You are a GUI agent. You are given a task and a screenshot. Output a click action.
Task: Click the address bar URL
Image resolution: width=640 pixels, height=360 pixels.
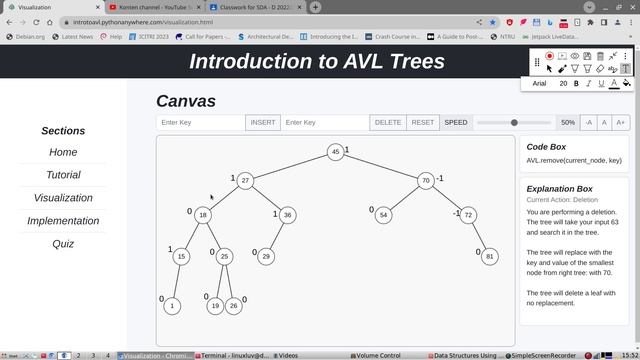pyautogui.click(x=143, y=22)
